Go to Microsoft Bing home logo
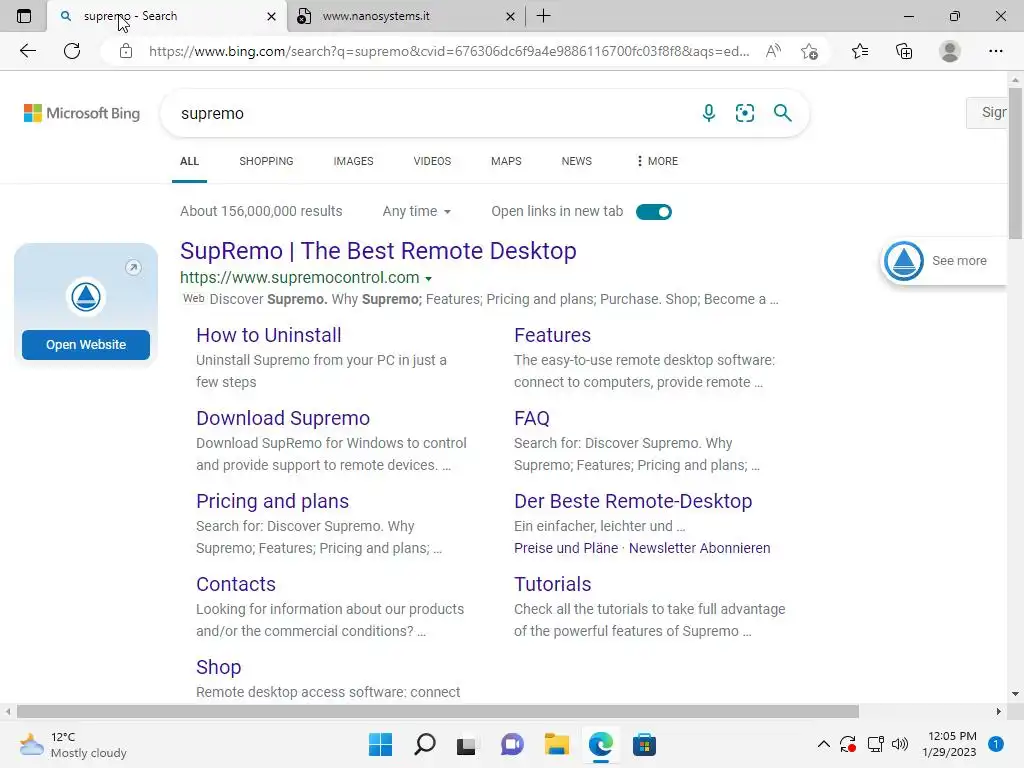This screenshot has height=768, width=1024. [x=82, y=113]
